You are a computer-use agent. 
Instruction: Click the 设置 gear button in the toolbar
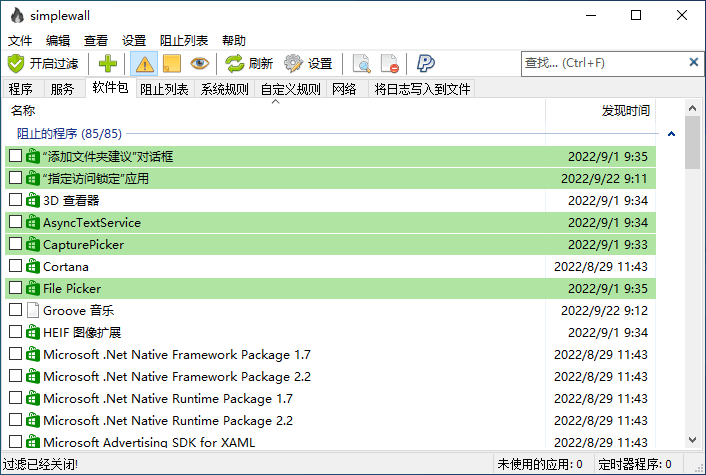[x=308, y=64]
